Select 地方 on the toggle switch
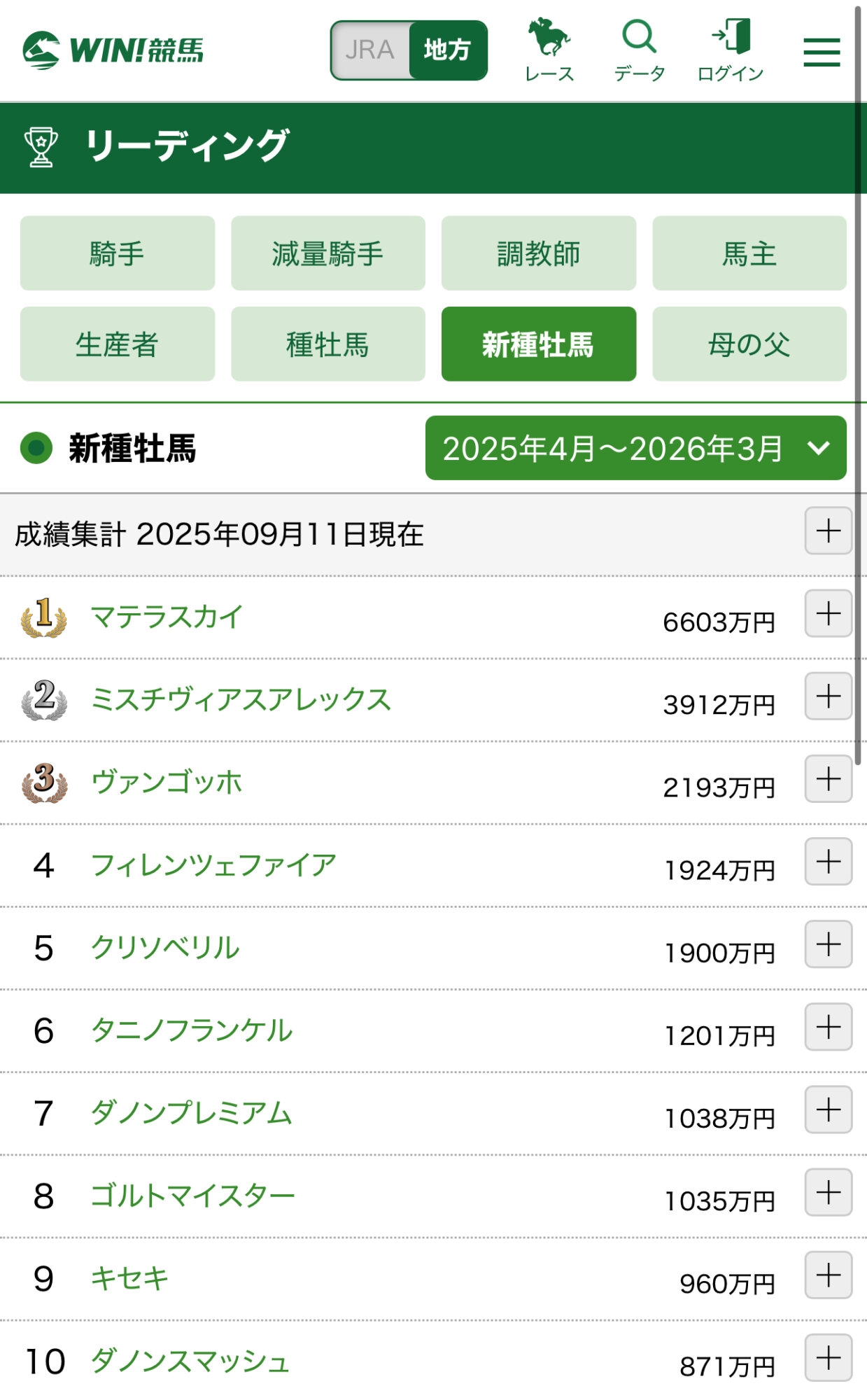The image size is (867, 1400). (448, 50)
